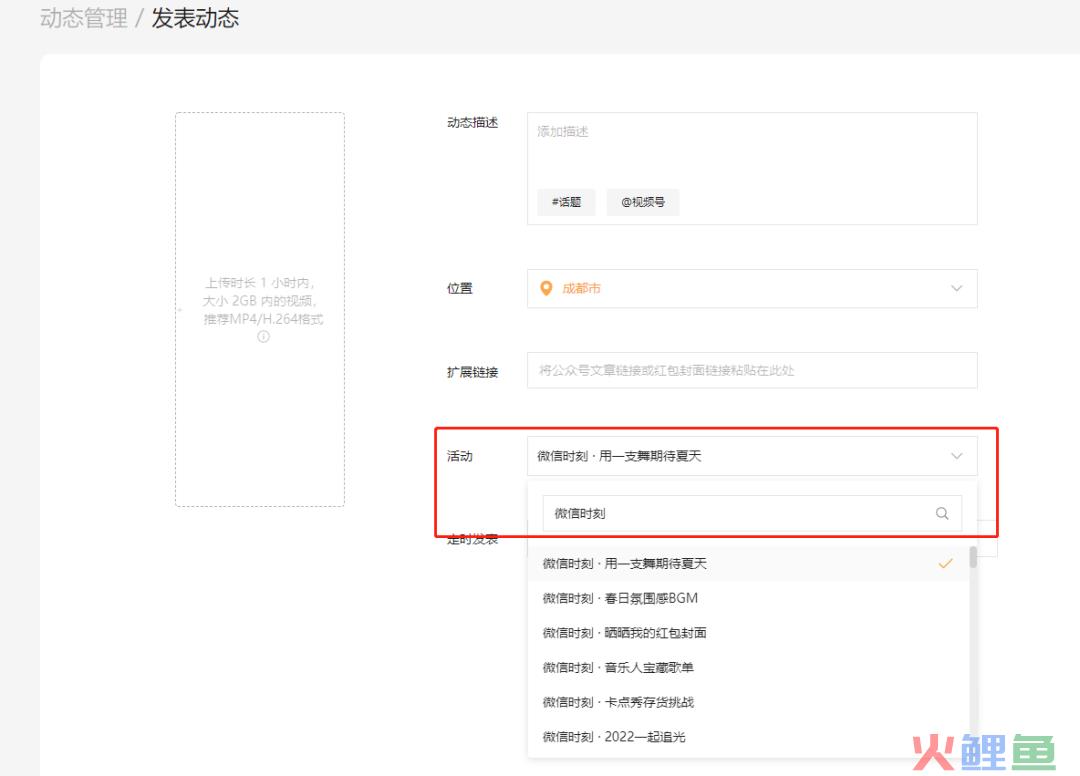The width and height of the screenshot is (1080, 776).
Task: Focus the 扩展链接 link input field
Action: pos(752,370)
